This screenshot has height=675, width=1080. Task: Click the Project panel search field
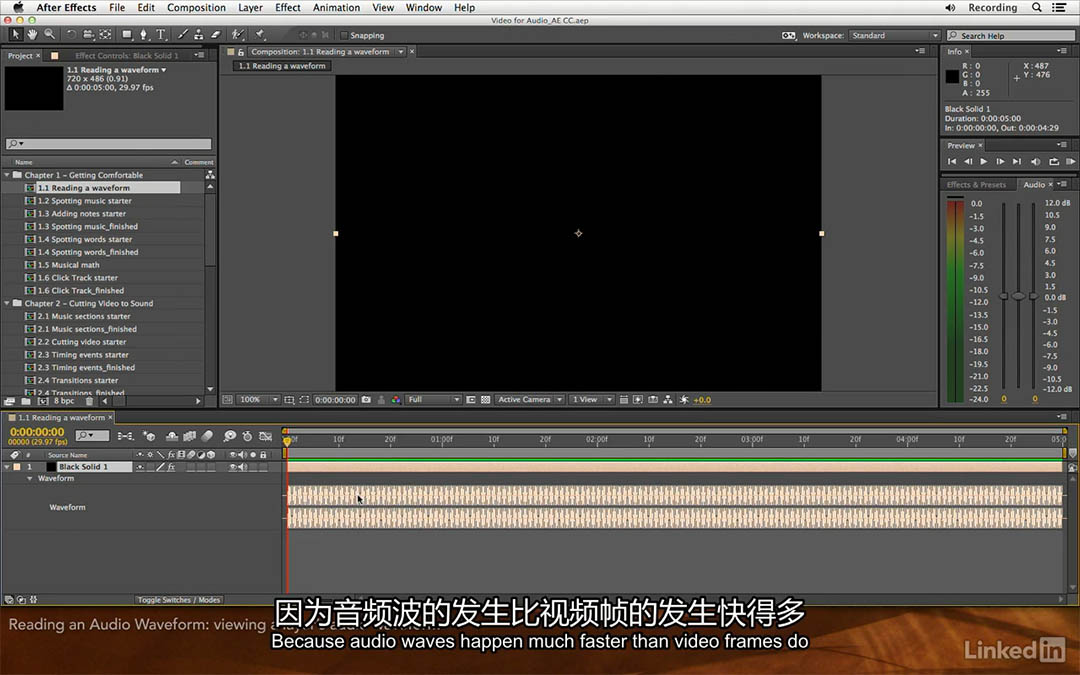pos(109,143)
